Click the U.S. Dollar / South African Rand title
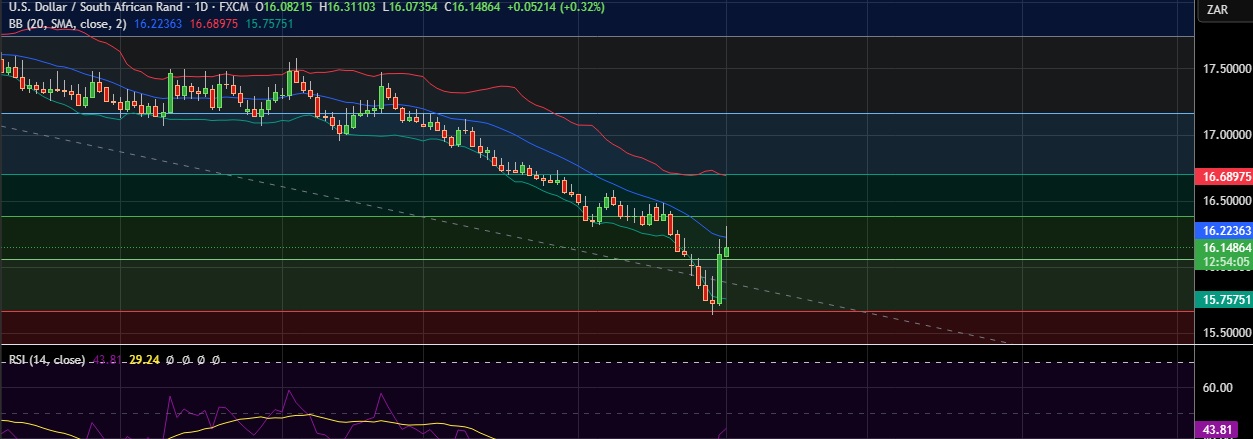This screenshot has width=1253, height=439. 98,6
